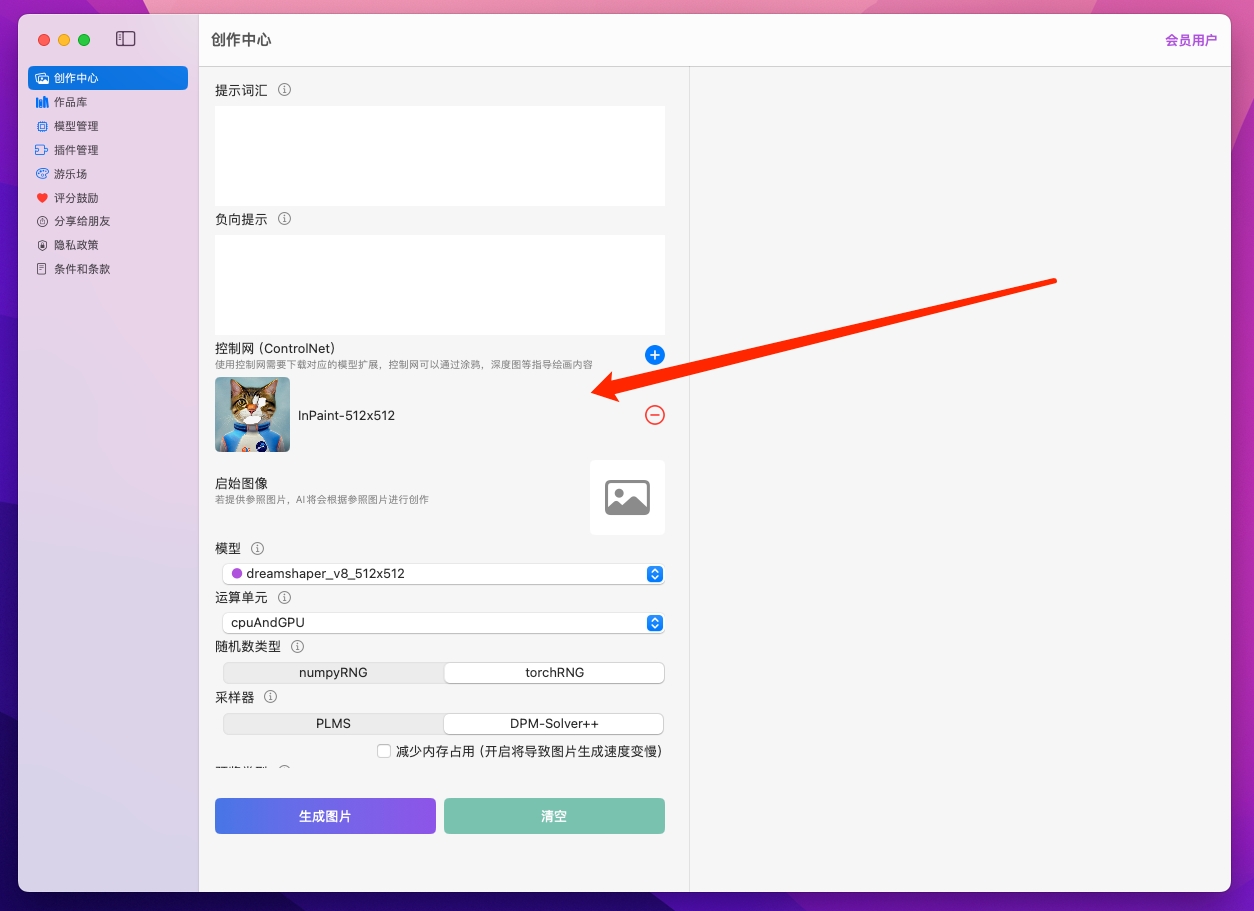
Task: Select PLMS sampler option
Action: (333, 723)
